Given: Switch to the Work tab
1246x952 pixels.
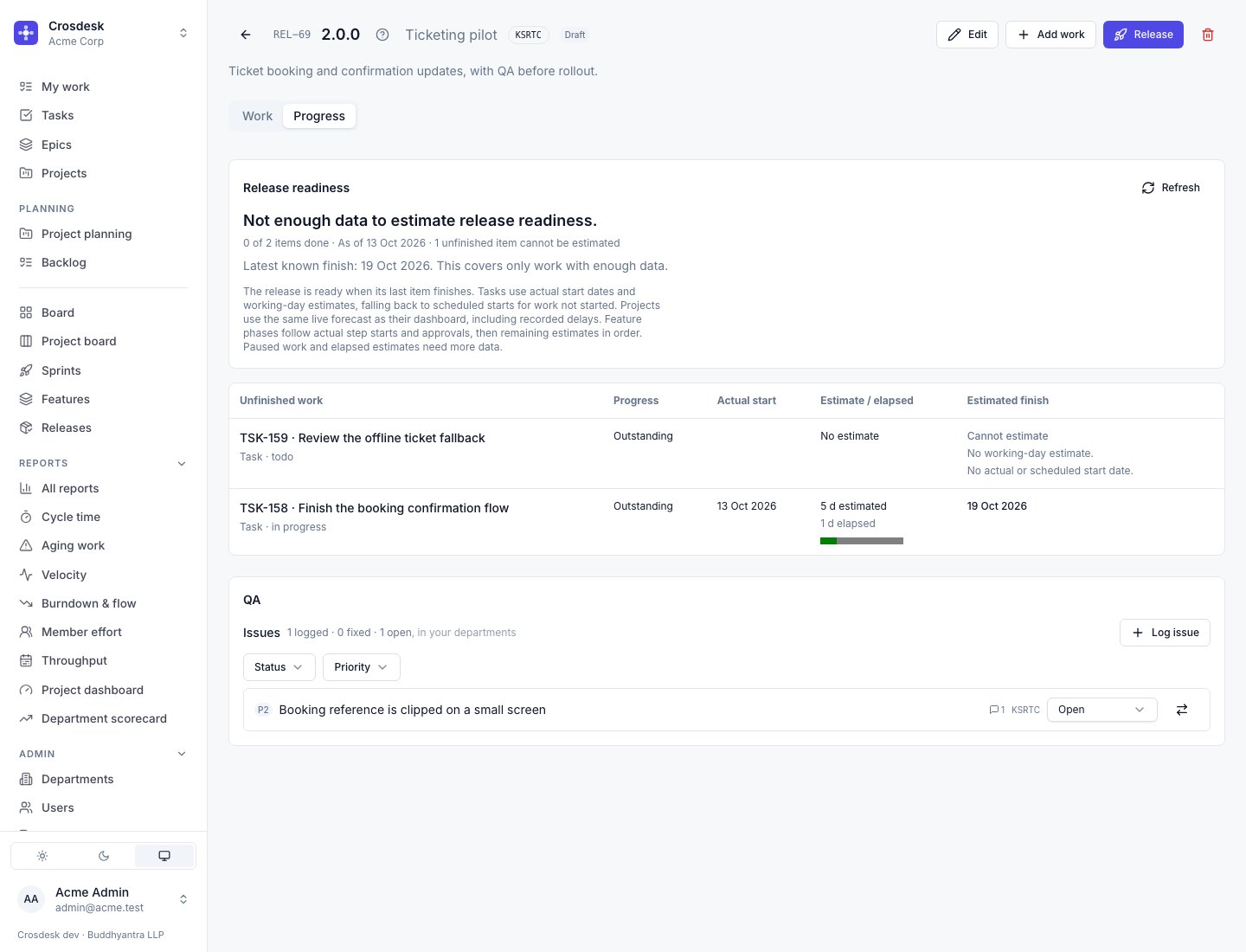Looking at the screenshot, I should coord(257,116).
